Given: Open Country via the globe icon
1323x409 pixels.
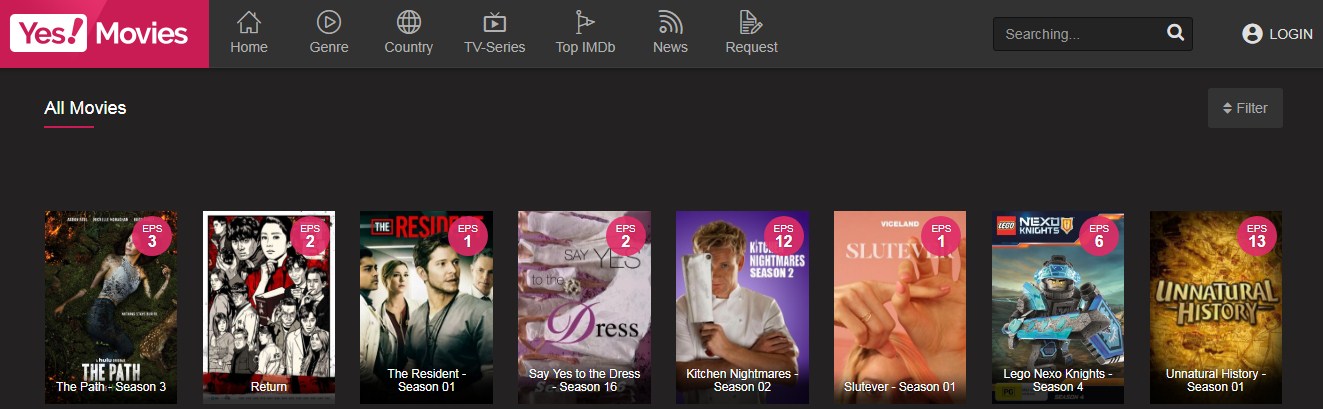Looking at the screenshot, I should tap(408, 21).
